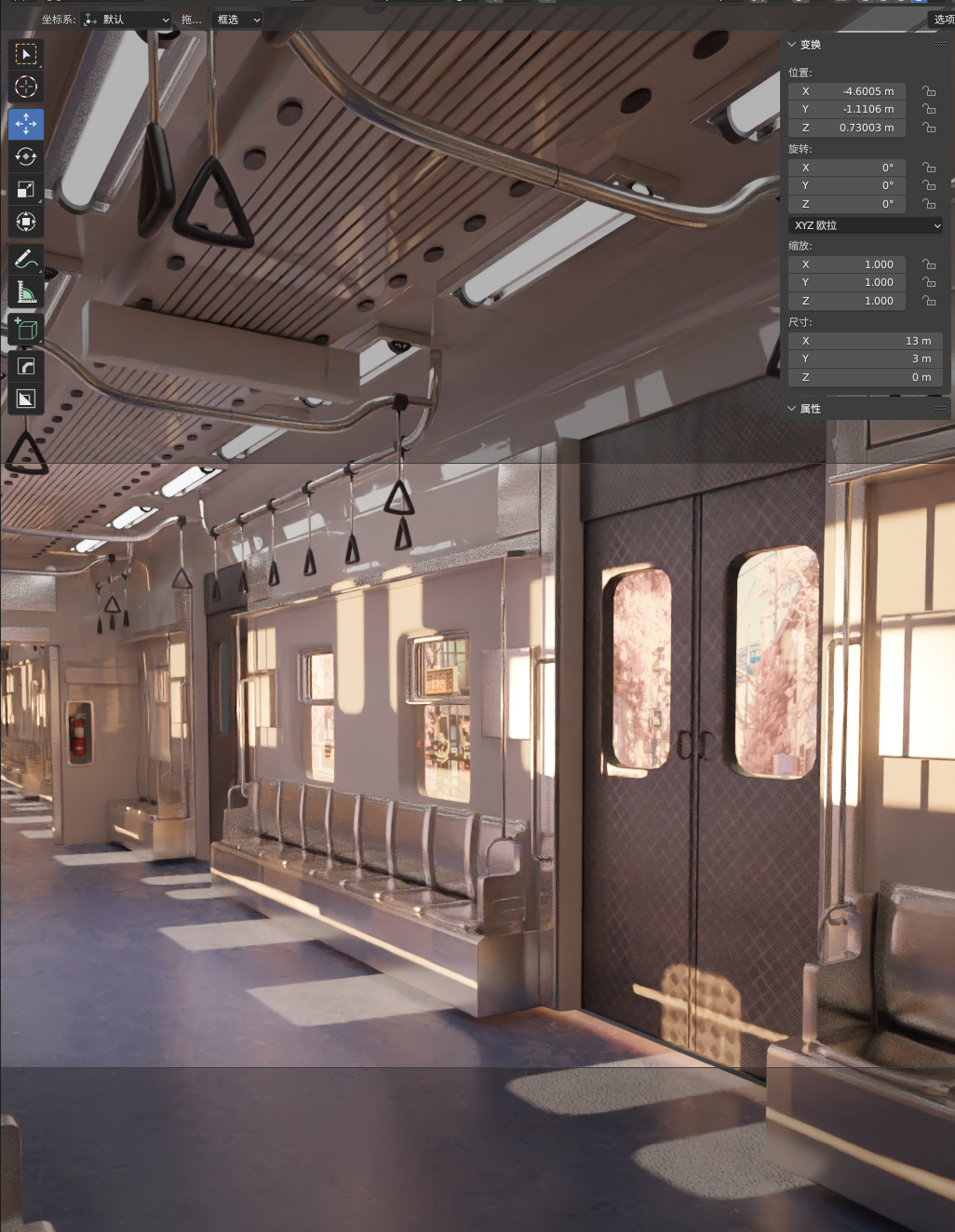955x1232 pixels.
Task: Open the XYZ 欧拉 rotation mode dropdown
Action: pyautogui.click(x=866, y=225)
